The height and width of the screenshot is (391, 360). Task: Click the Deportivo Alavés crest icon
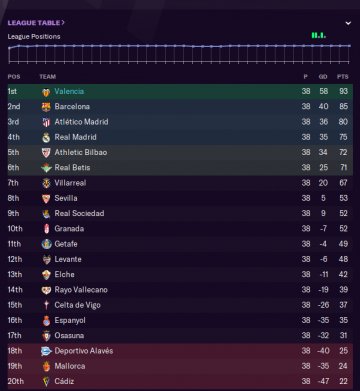[x=46, y=351]
